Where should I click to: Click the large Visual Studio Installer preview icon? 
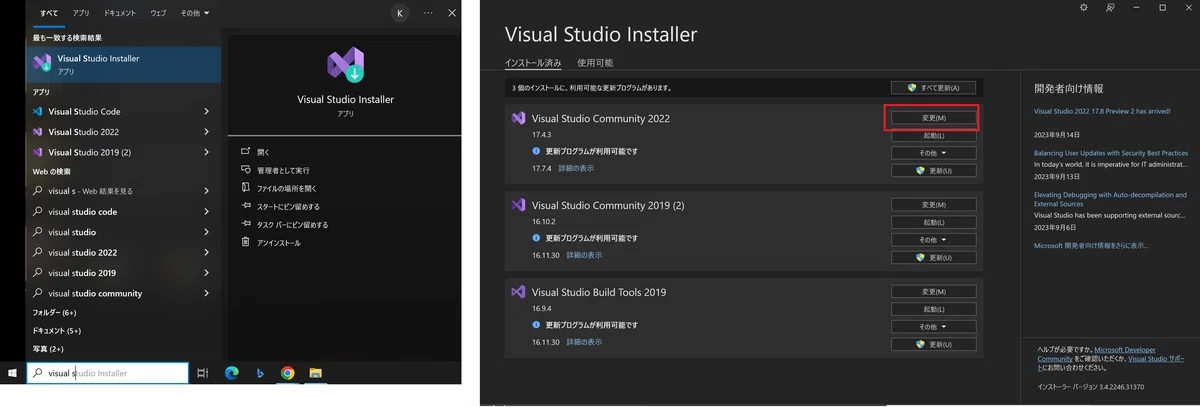point(346,67)
